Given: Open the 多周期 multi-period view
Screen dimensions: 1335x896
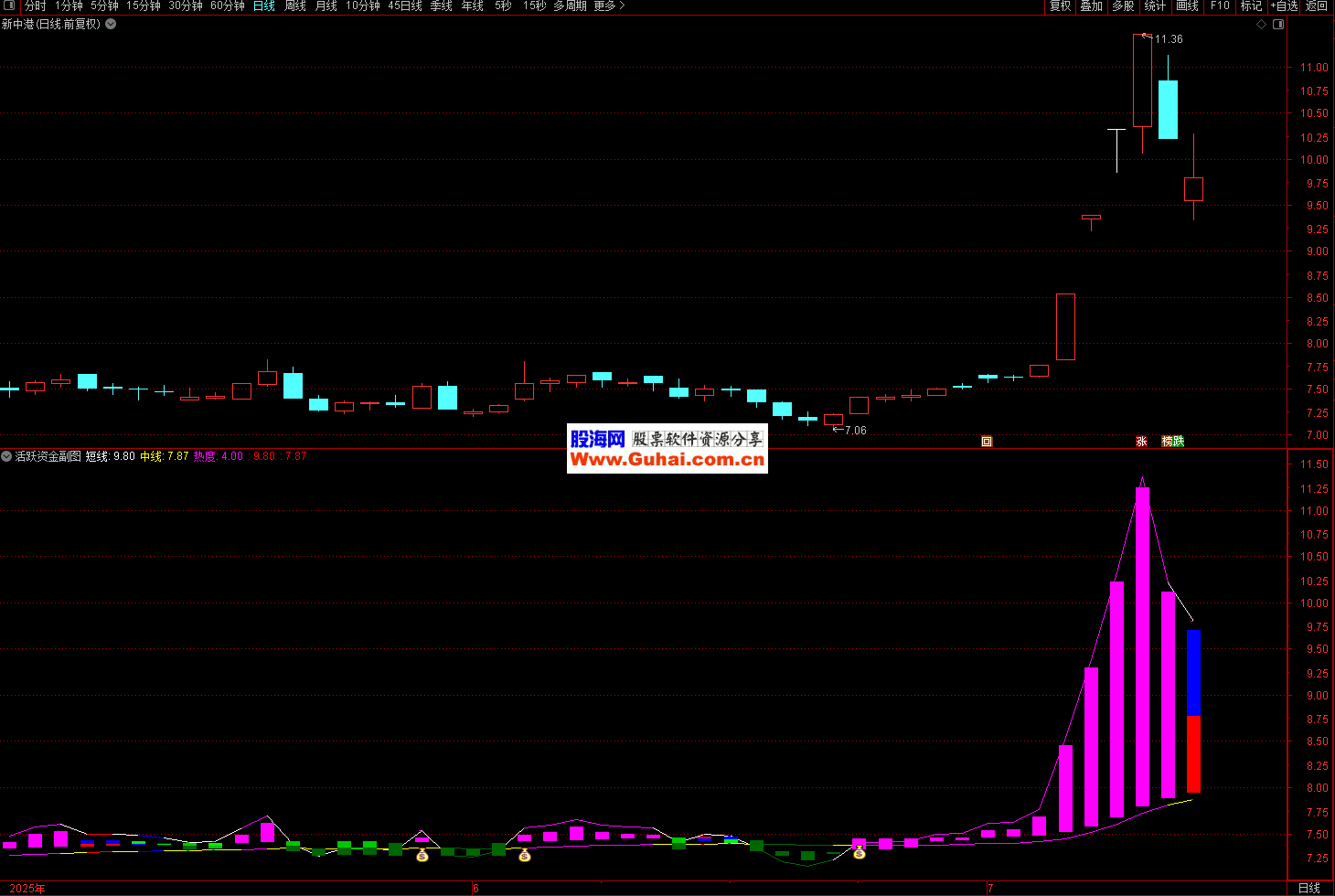Looking at the screenshot, I should pos(570,6).
